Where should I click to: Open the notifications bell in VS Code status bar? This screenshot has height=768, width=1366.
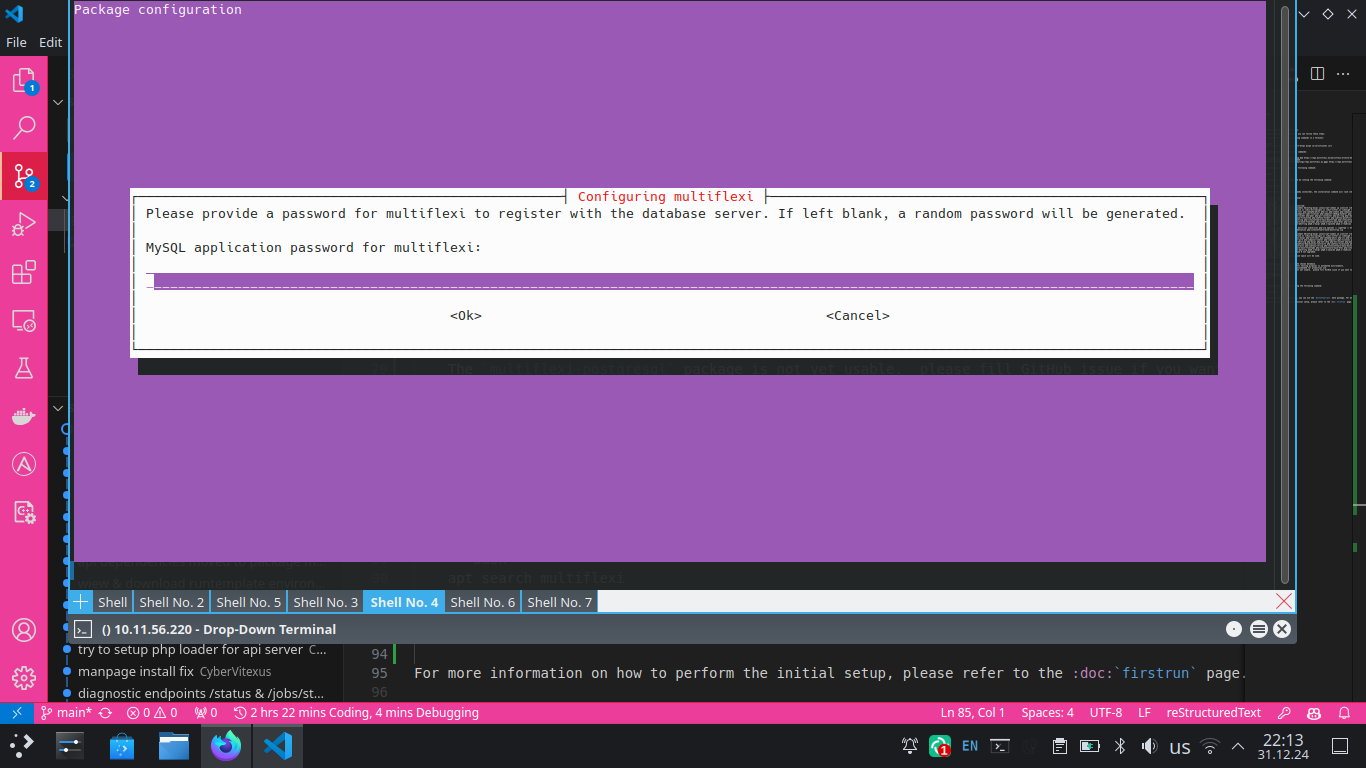1344,713
